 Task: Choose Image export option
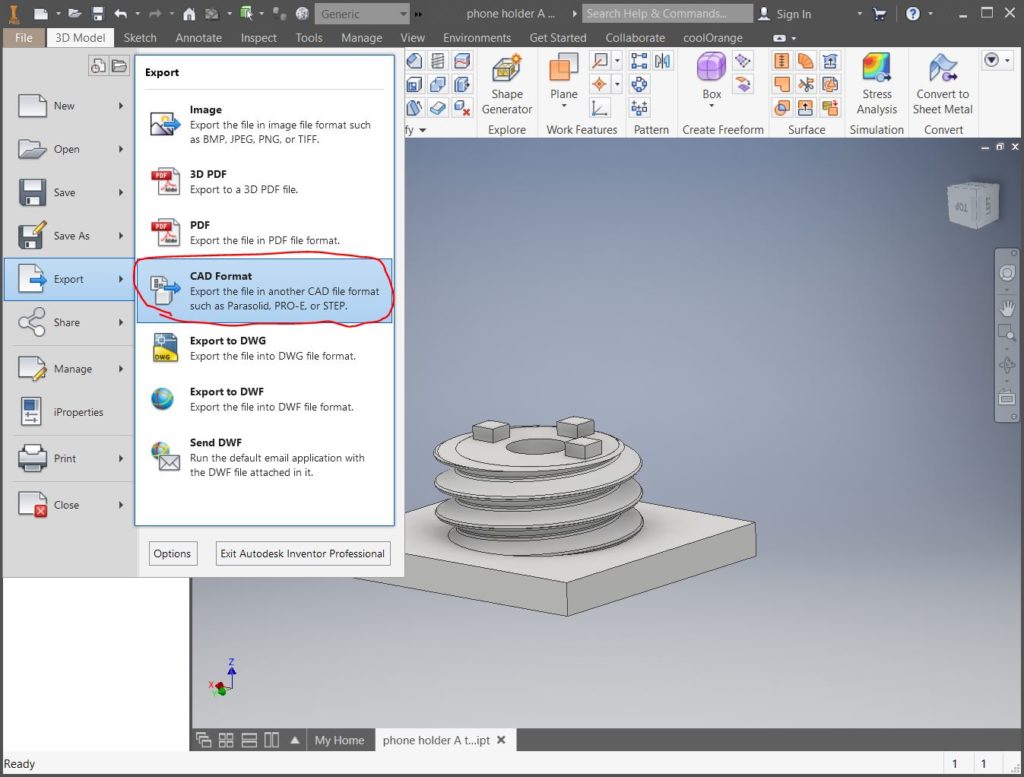pyautogui.click(x=264, y=124)
